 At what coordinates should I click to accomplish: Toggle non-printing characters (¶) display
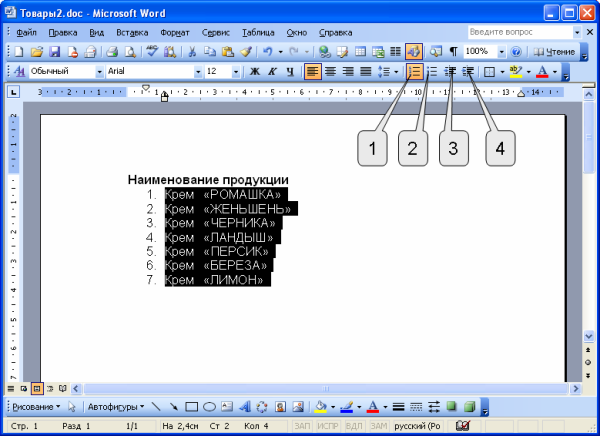[453, 51]
